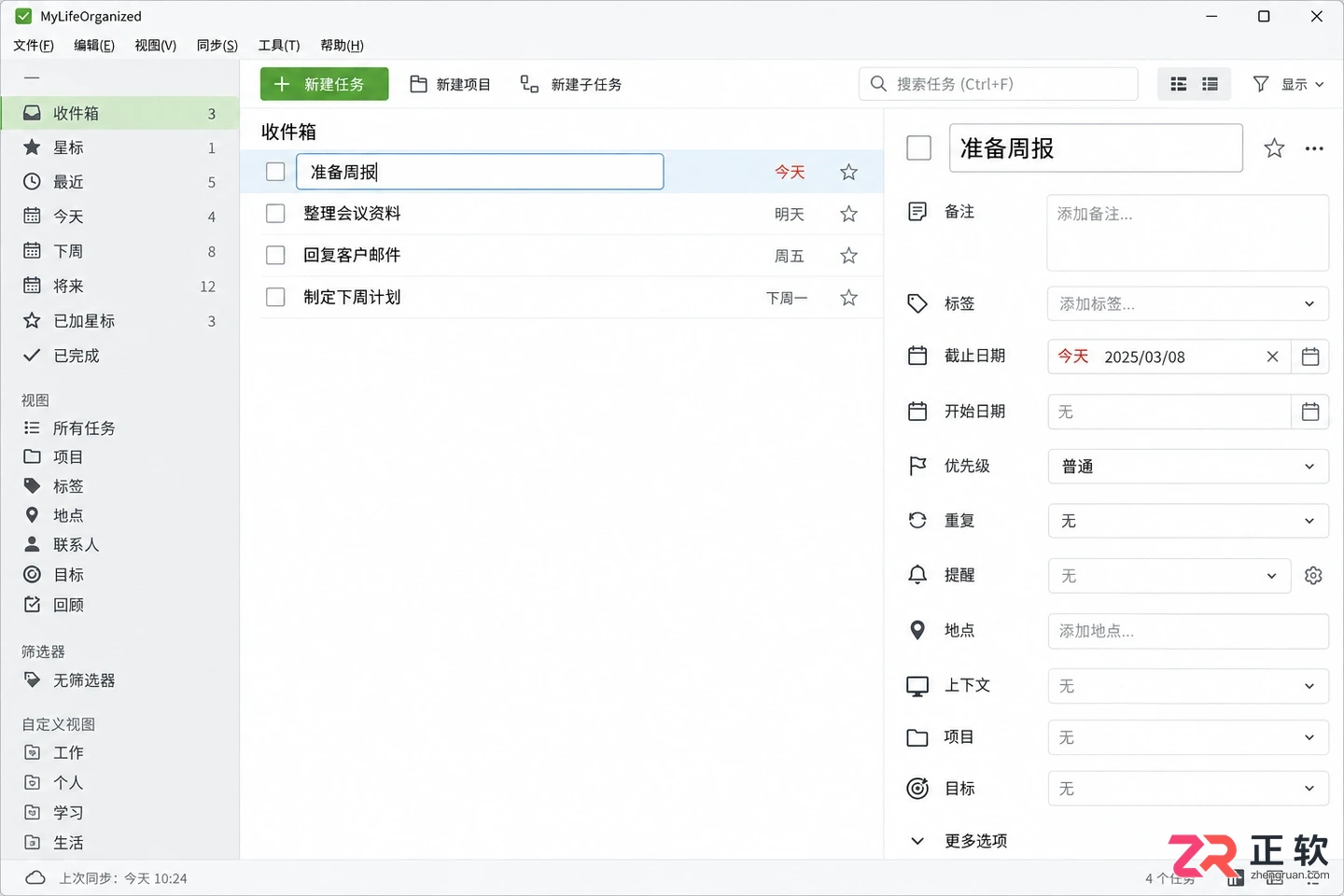Click the 今天 calendar icon in sidebar
The height and width of the screenshot is (896, 1344).
[32, 216]
